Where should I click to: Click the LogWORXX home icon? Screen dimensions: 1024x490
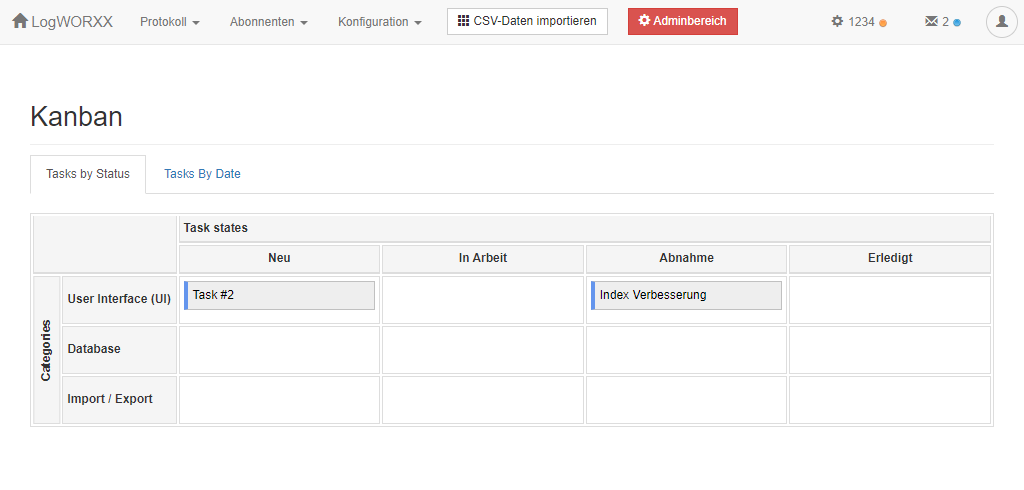[x=20, y=21]
